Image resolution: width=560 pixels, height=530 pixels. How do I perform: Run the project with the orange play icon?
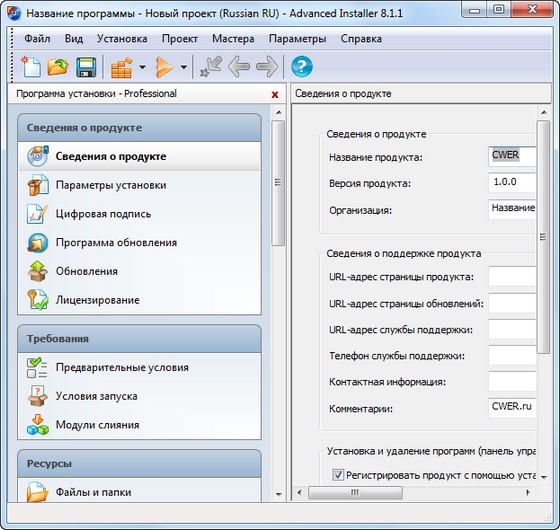point(164,67)
